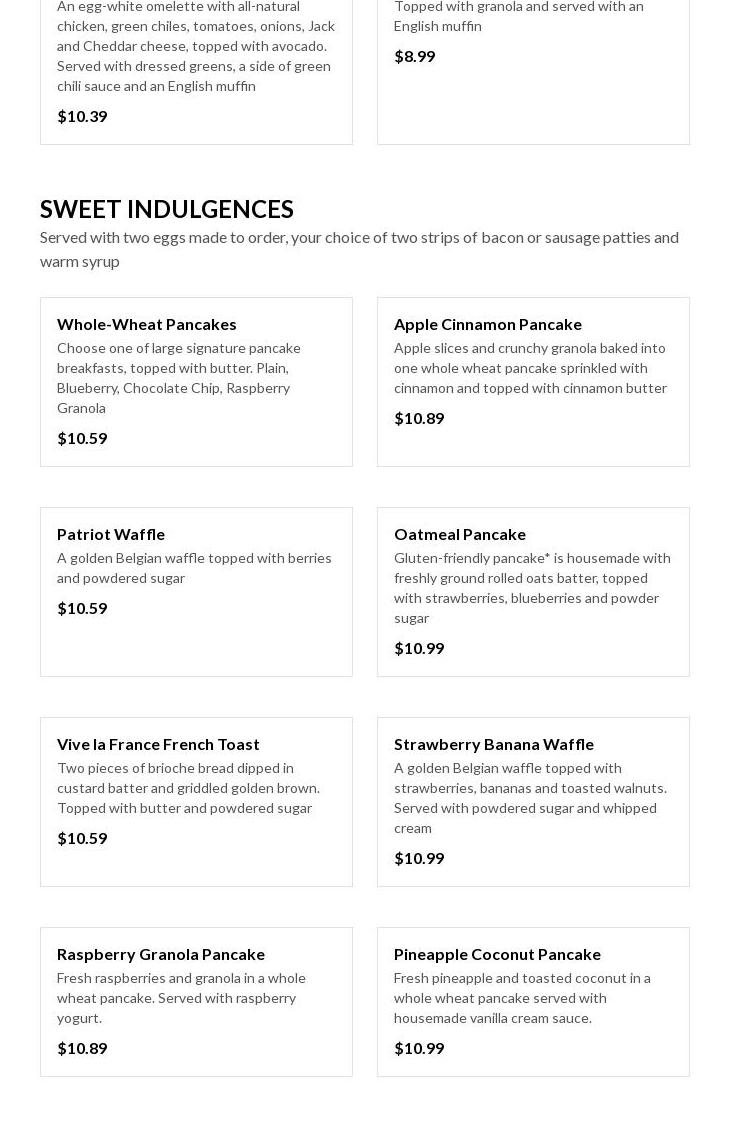Click the Whole-Wheat Pancakes flavor description
The image size is (730, 1125).
click(180, 378)
